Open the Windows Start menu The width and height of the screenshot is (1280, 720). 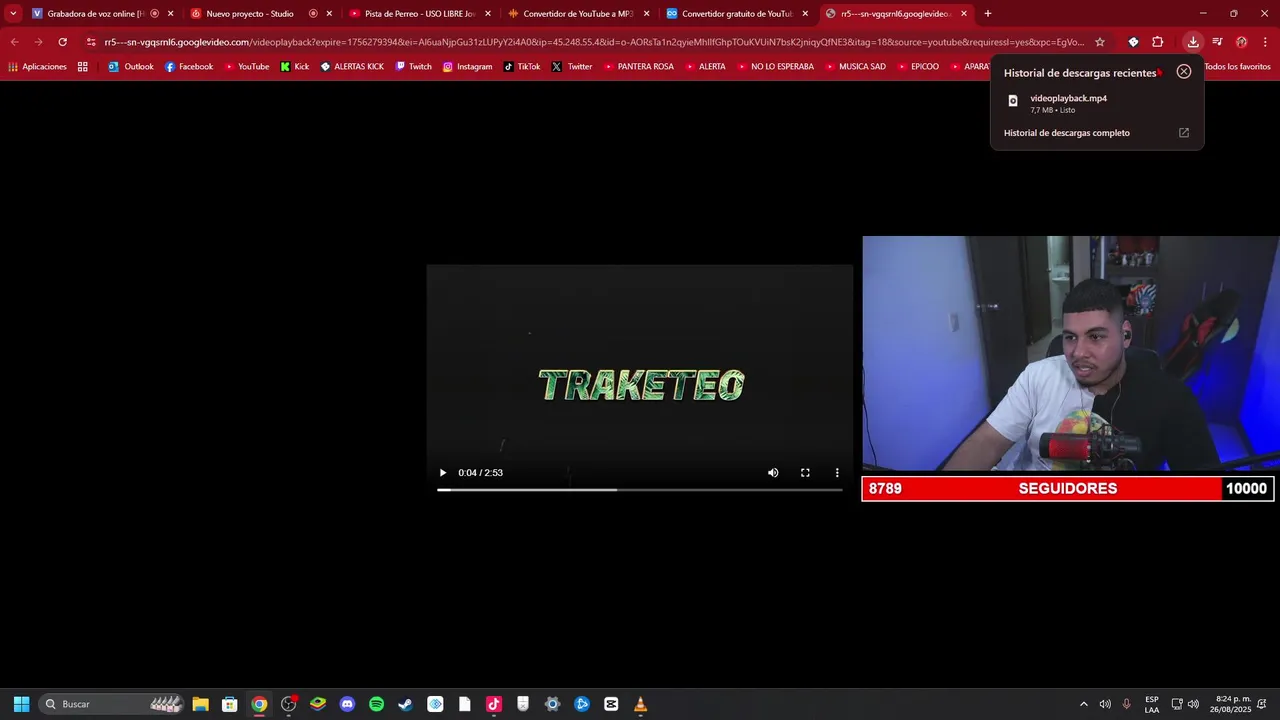pos(21,704)
